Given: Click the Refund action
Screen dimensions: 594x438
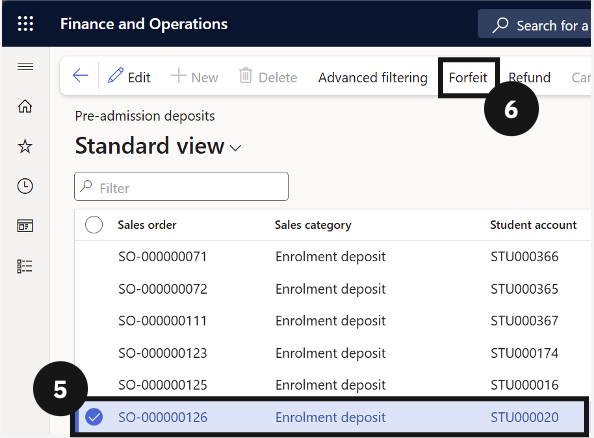Looking at the screenshot, I should [x=529, y=77].
